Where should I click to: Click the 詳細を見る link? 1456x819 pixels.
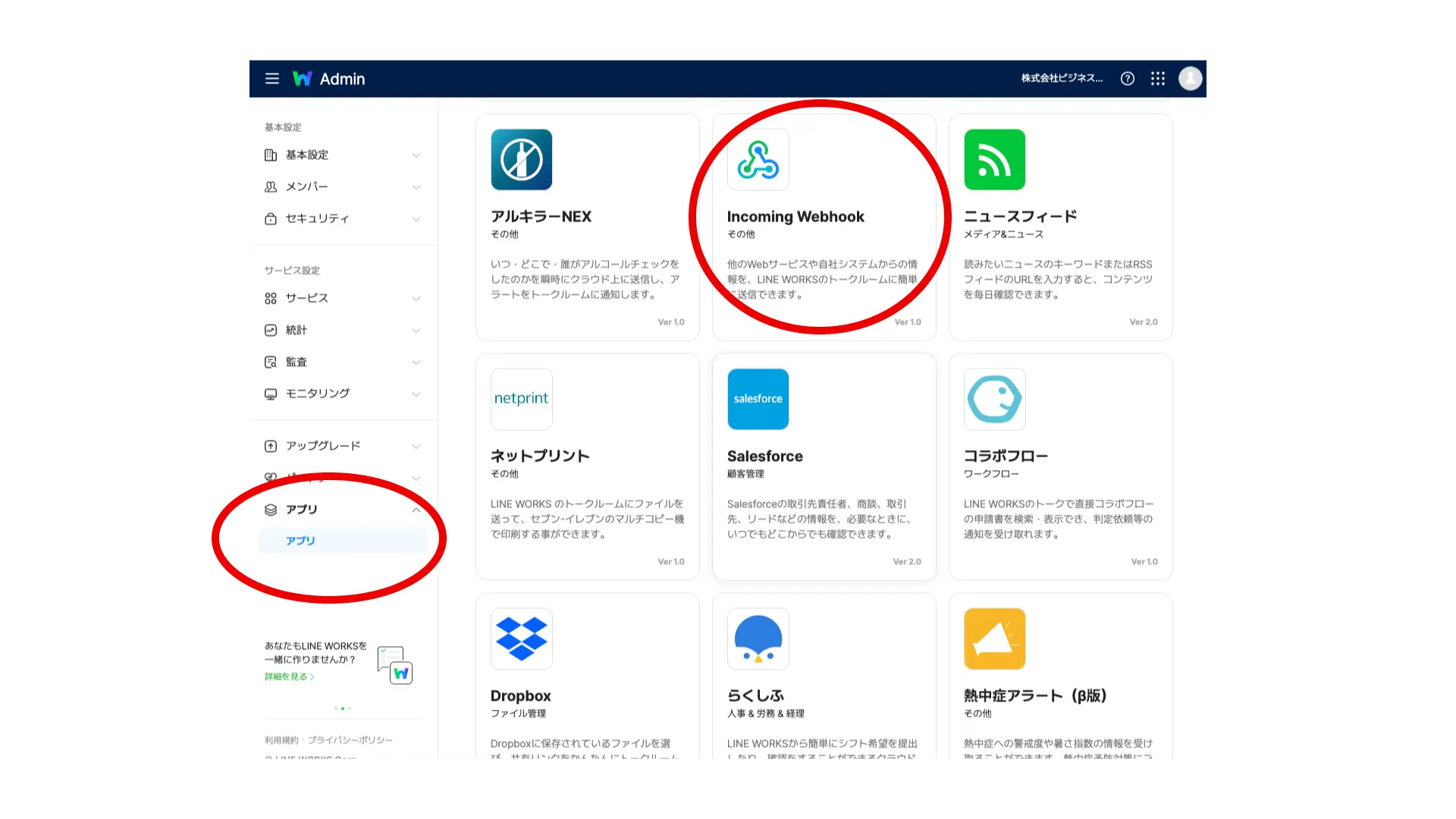click(289, 676)
